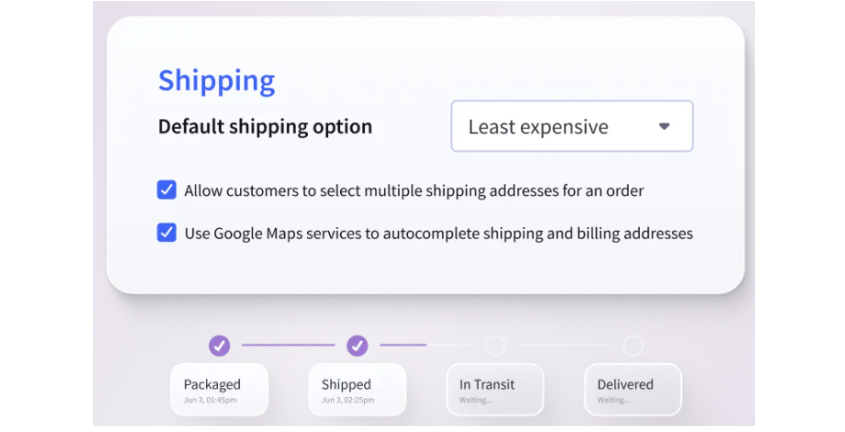Click the empty circle above Delivered
Image resolution: width=845 pixels, height=432 pixels.
coord(633,345)
